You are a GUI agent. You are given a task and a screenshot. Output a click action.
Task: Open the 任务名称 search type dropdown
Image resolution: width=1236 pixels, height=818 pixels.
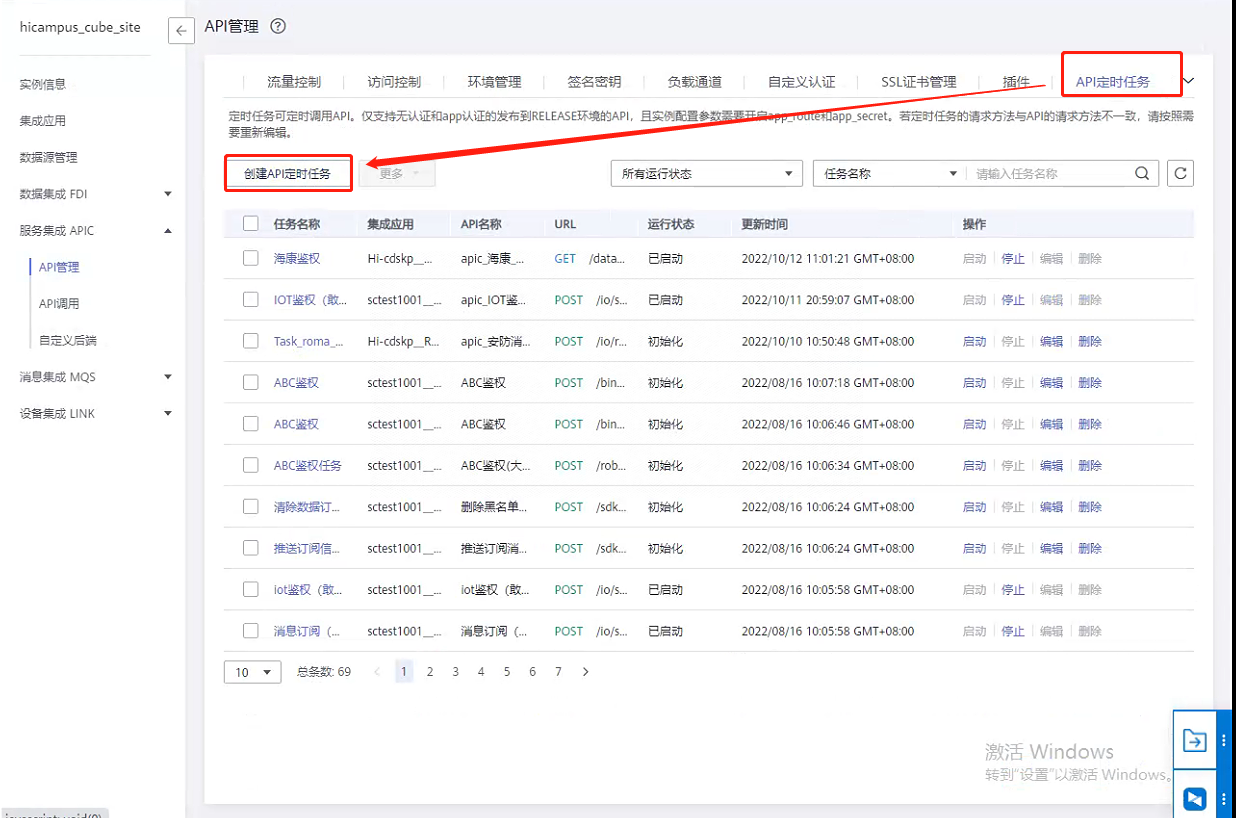click(890, 173)
